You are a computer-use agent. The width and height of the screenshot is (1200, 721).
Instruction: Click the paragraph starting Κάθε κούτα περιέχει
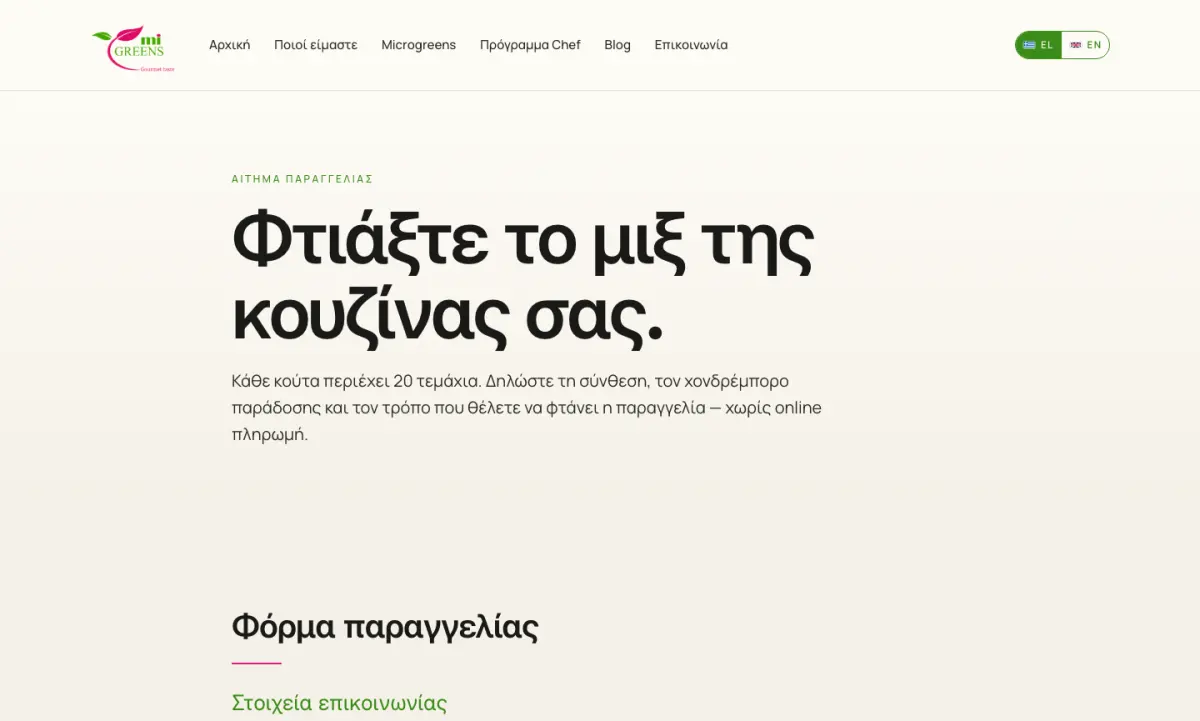click(x=526, y=408)
